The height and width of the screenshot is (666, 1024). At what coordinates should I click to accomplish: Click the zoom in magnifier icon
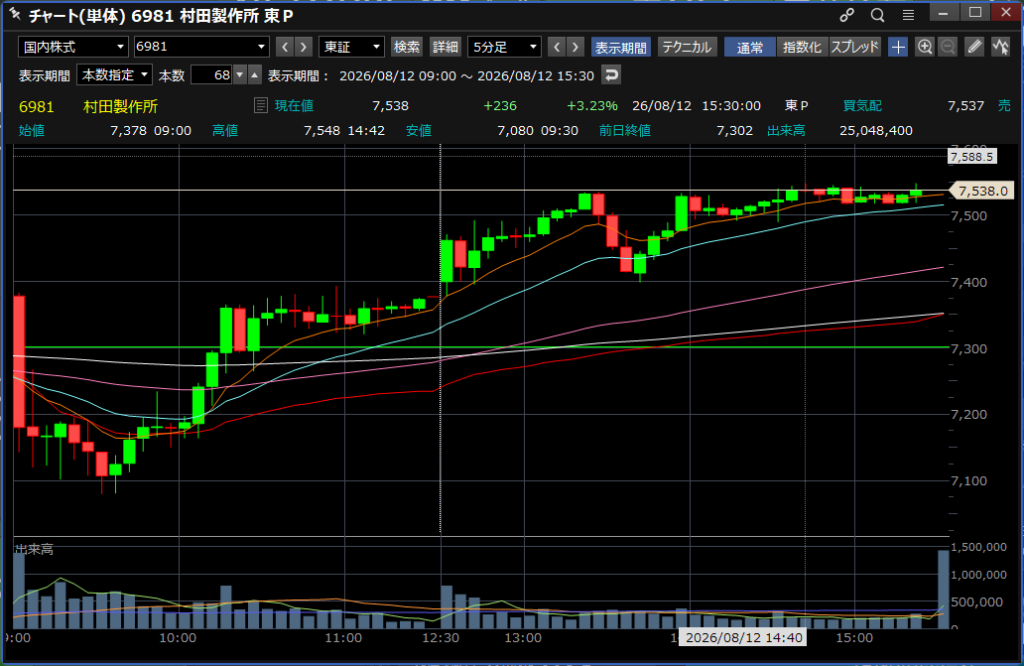(x=925, y=46)
